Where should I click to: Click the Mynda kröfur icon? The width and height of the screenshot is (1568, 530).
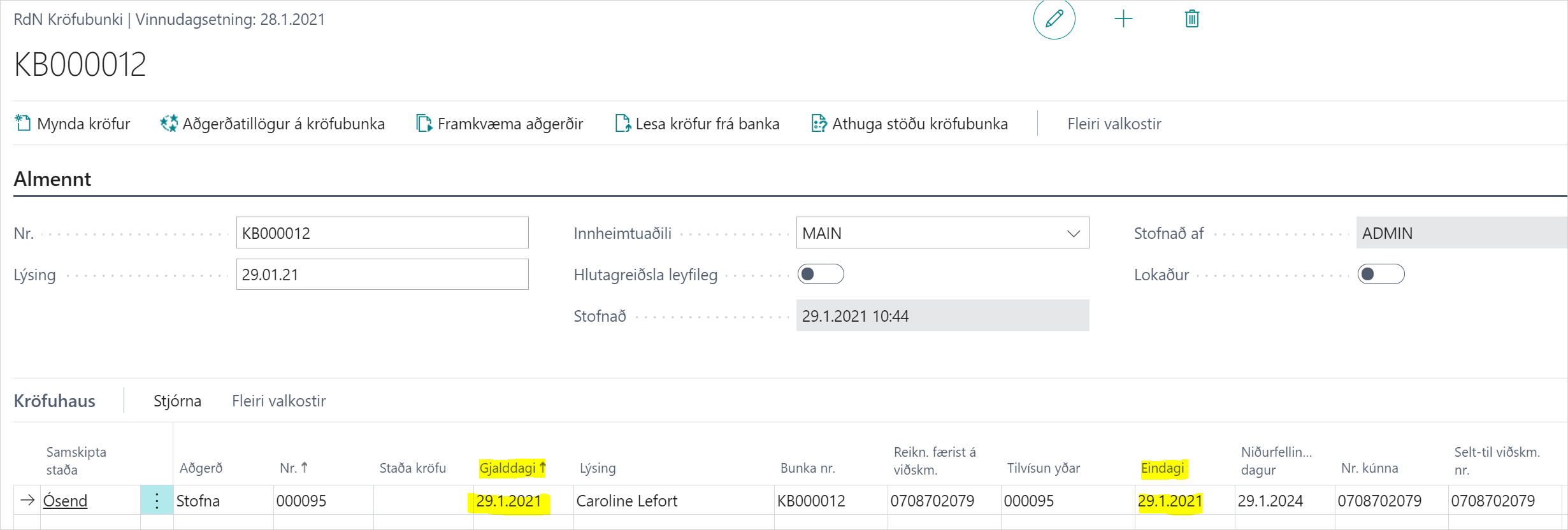coord(23,123)
